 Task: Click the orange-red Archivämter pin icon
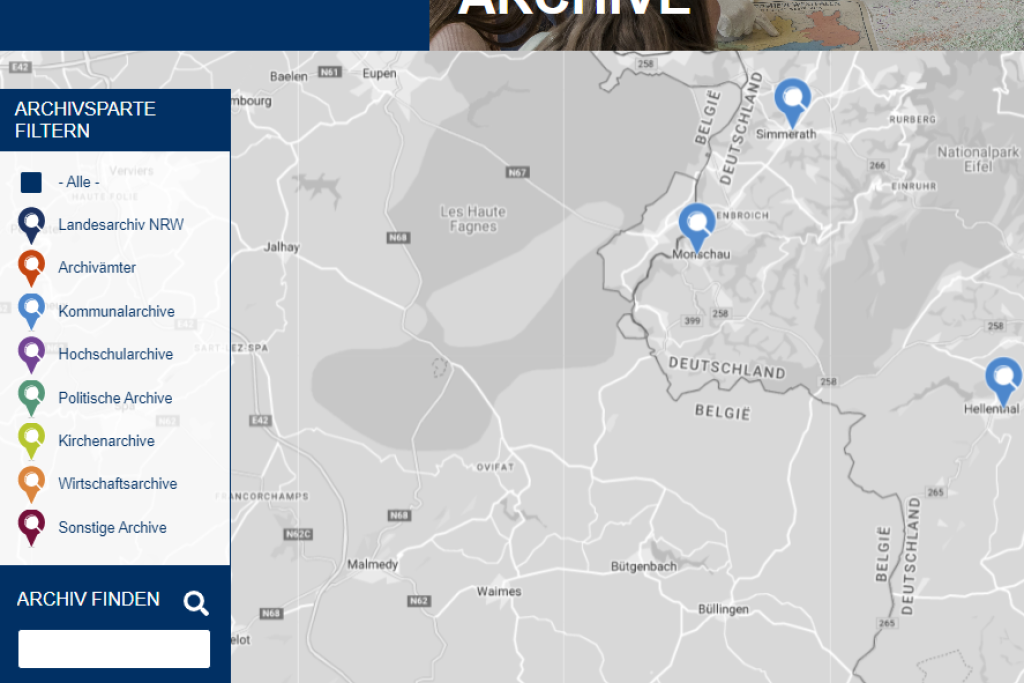(31, 268)
